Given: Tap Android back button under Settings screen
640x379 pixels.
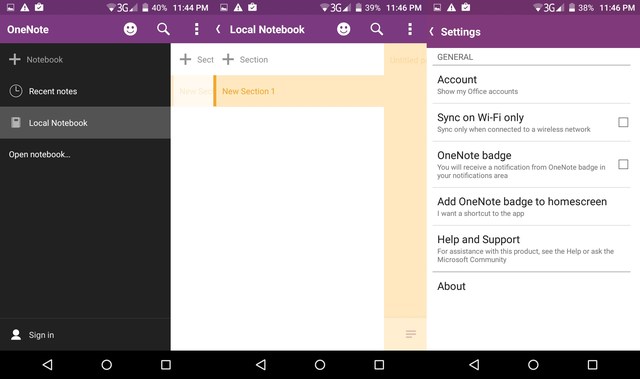Looking at the screenshot, I should click(474, 364).
